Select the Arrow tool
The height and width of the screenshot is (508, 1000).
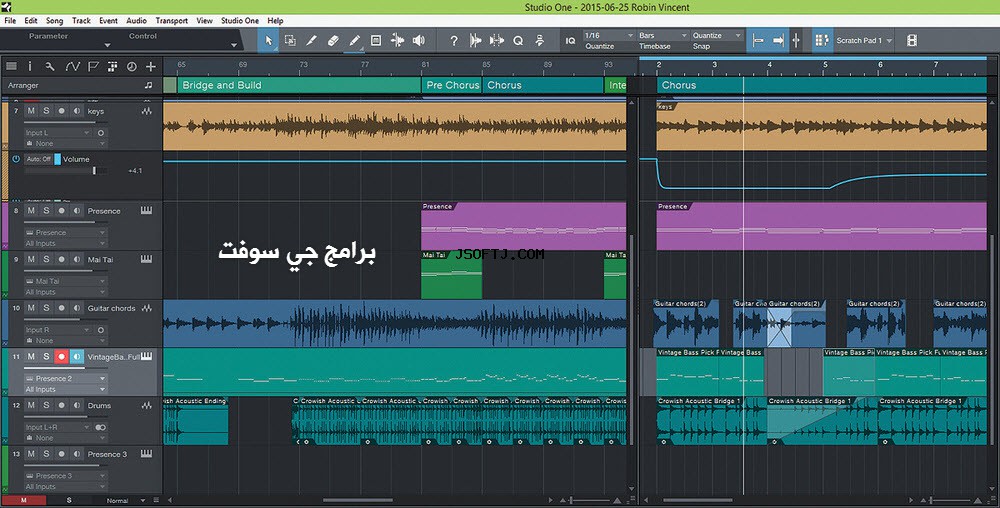point(268,40)
